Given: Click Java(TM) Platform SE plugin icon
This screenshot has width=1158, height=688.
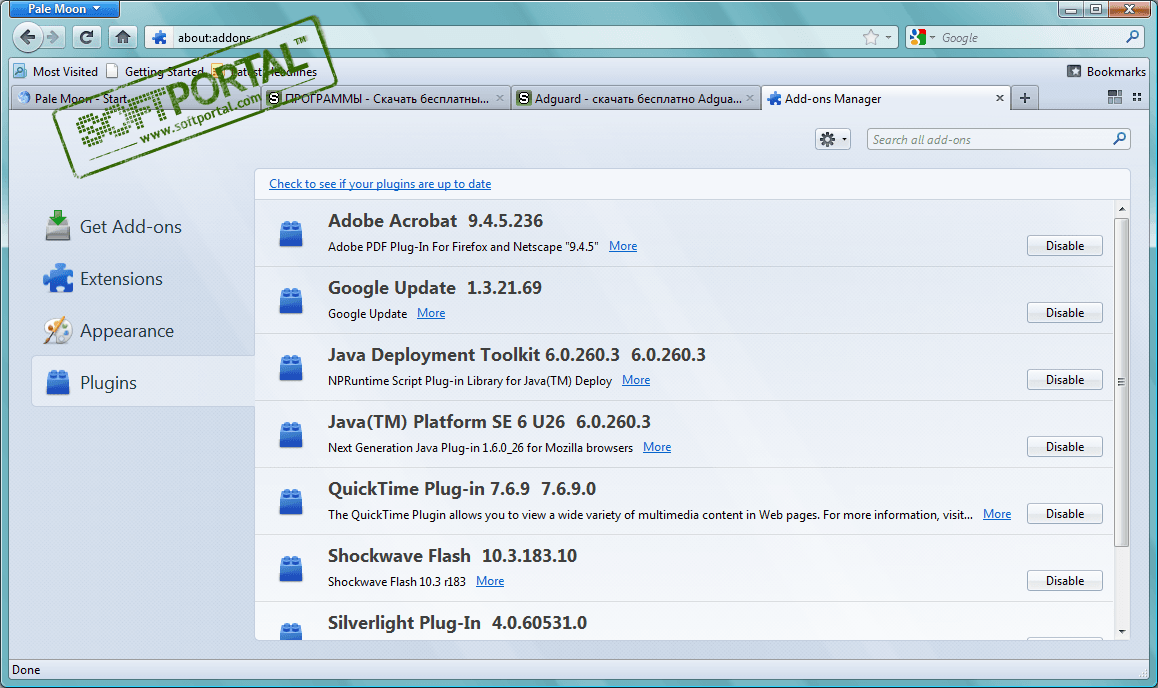Looking at the screenshot, I should click(291, 435).
